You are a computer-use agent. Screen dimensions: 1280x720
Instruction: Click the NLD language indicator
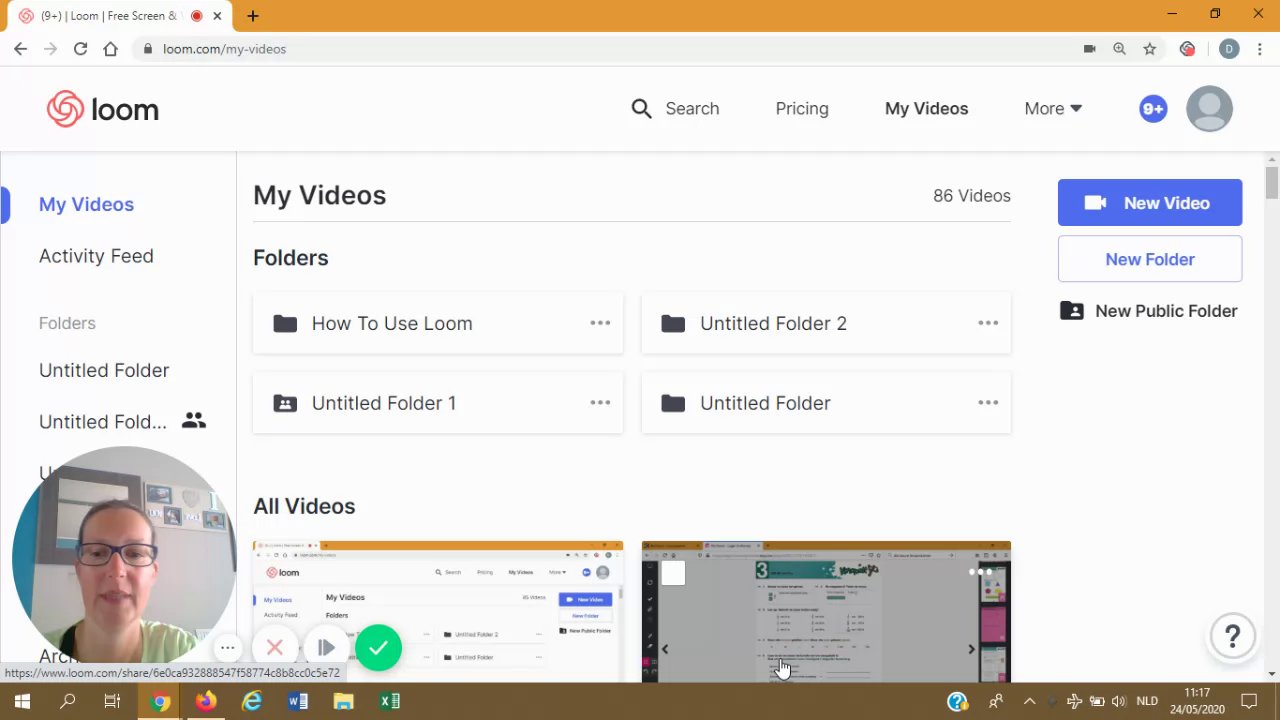(1147, 701)
